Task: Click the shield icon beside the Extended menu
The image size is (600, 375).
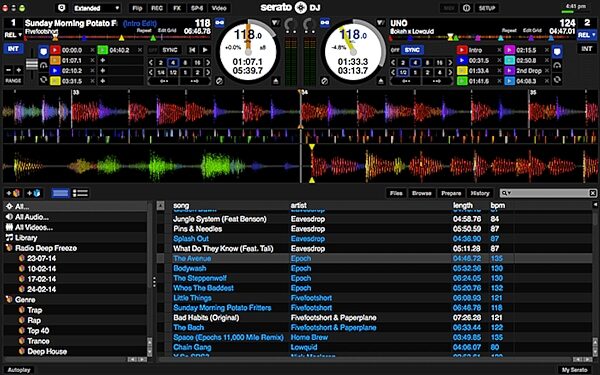Action: point(62,8)
